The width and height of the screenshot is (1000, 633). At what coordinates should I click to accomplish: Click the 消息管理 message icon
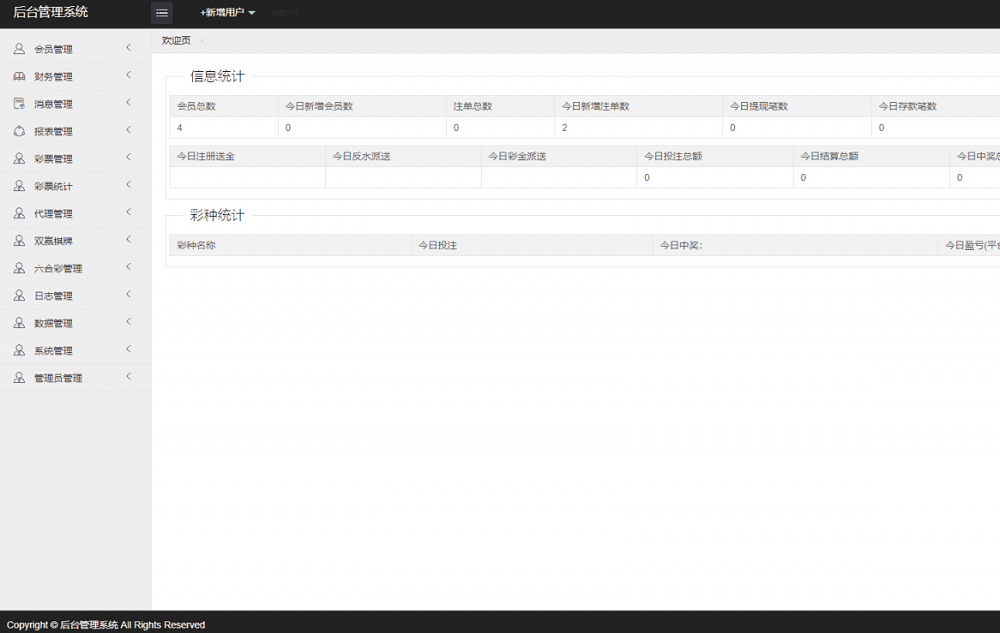pyautogui.click(x=17, y=103)
